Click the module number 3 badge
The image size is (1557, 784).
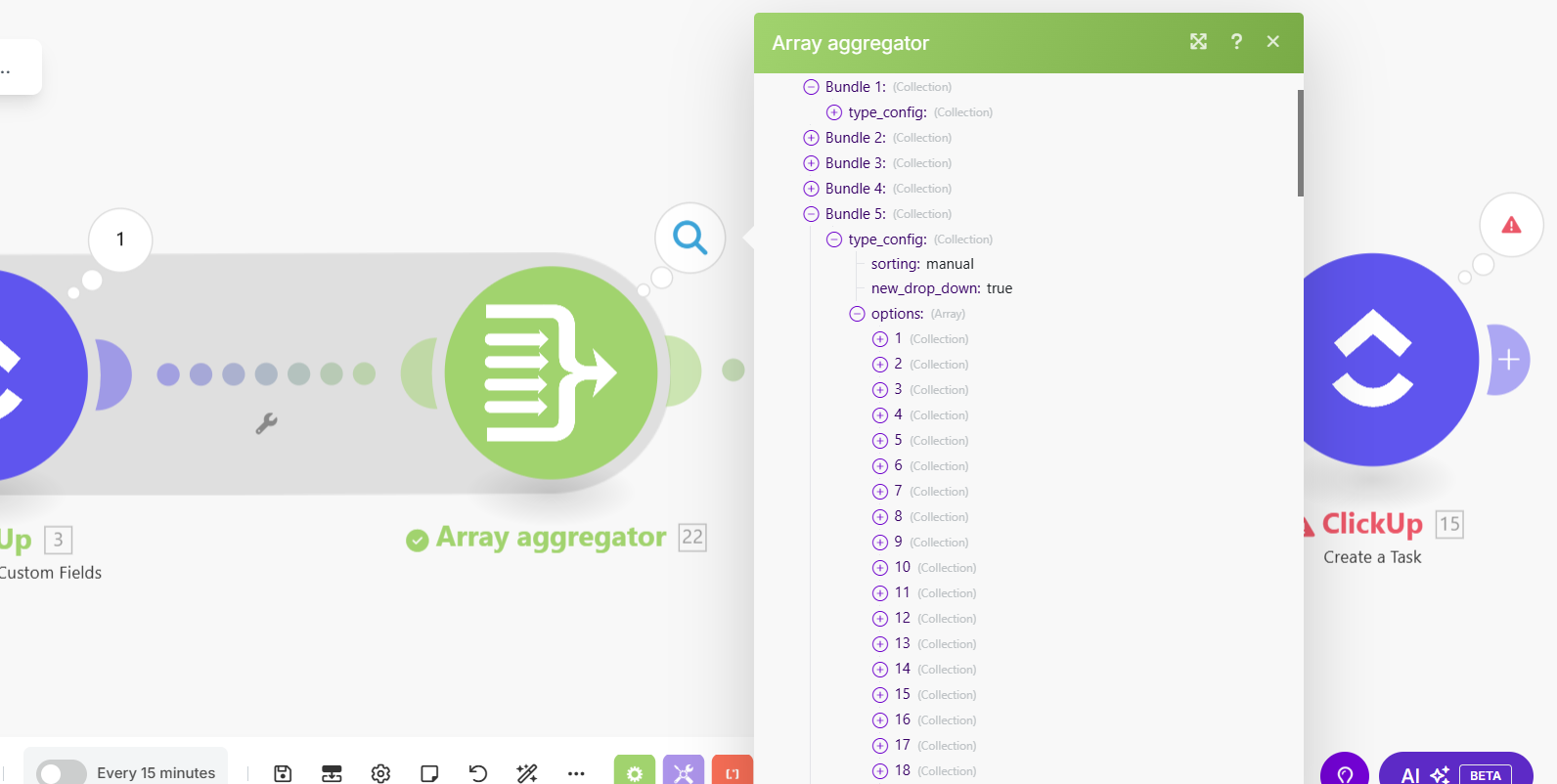coord(59,540)
